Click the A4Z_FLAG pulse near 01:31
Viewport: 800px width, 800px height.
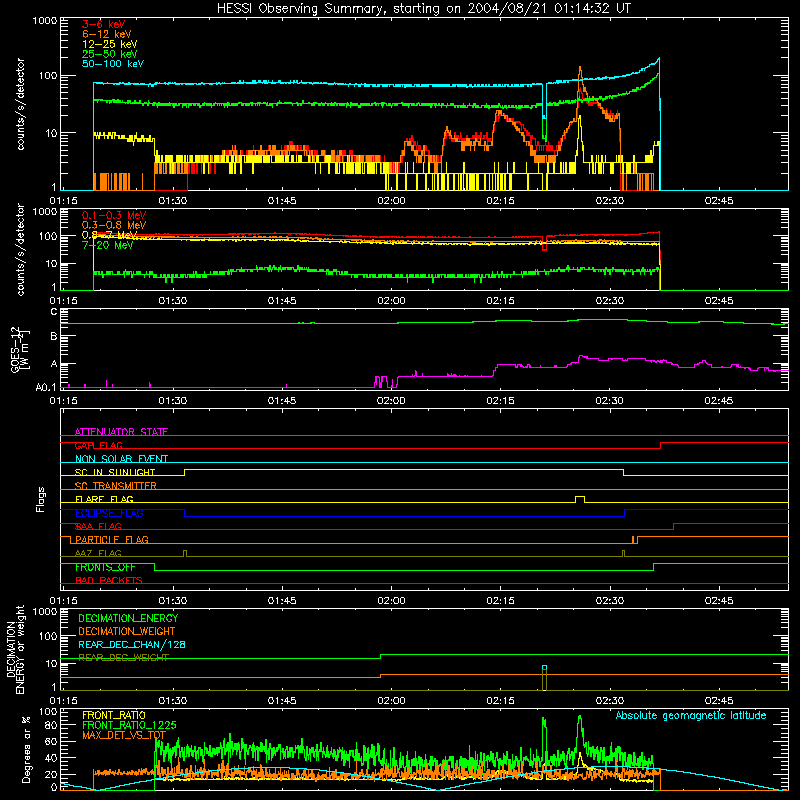[185, 554]
